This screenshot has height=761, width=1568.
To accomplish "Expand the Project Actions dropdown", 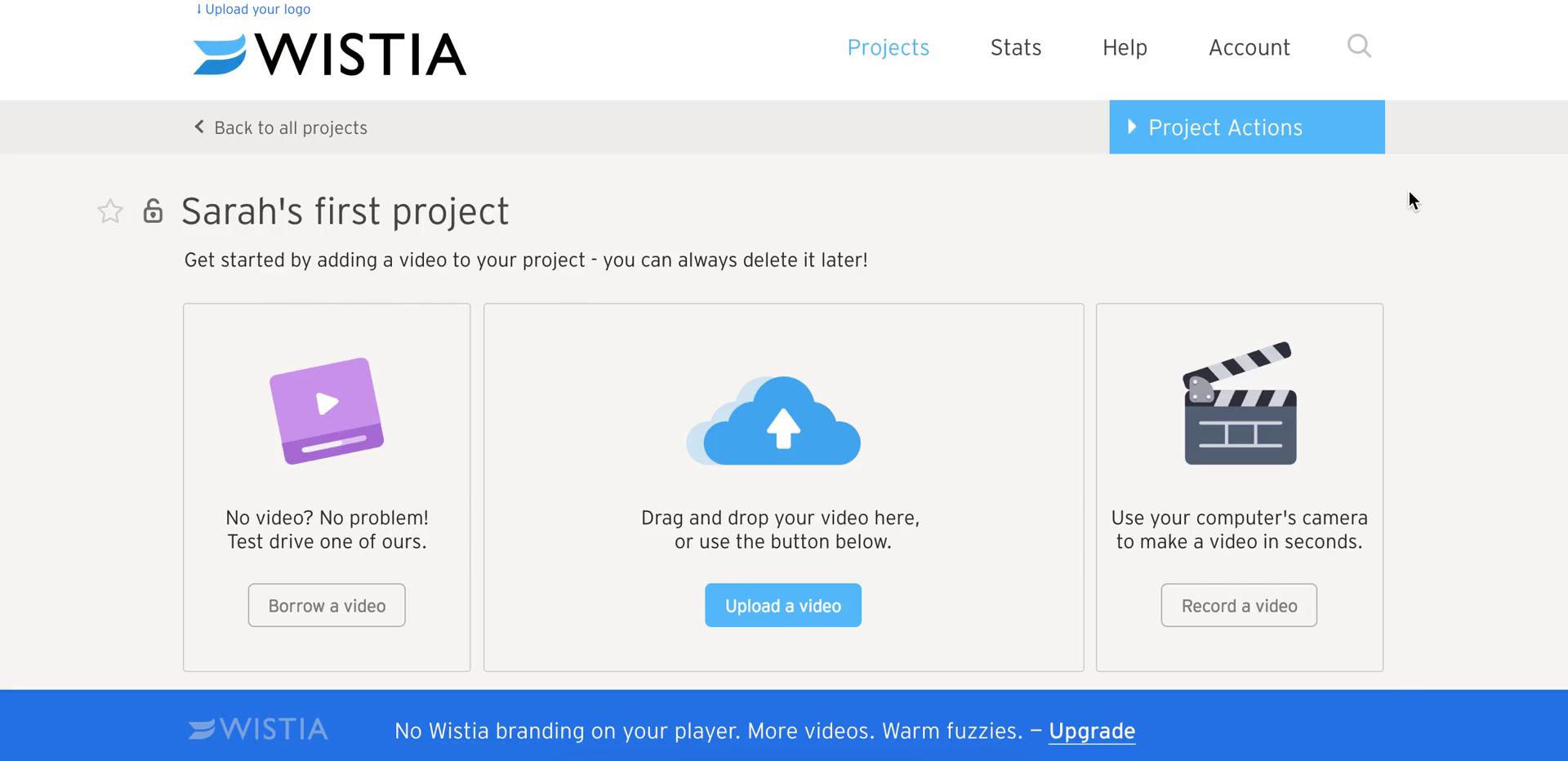I will [x=1246, y=127].
